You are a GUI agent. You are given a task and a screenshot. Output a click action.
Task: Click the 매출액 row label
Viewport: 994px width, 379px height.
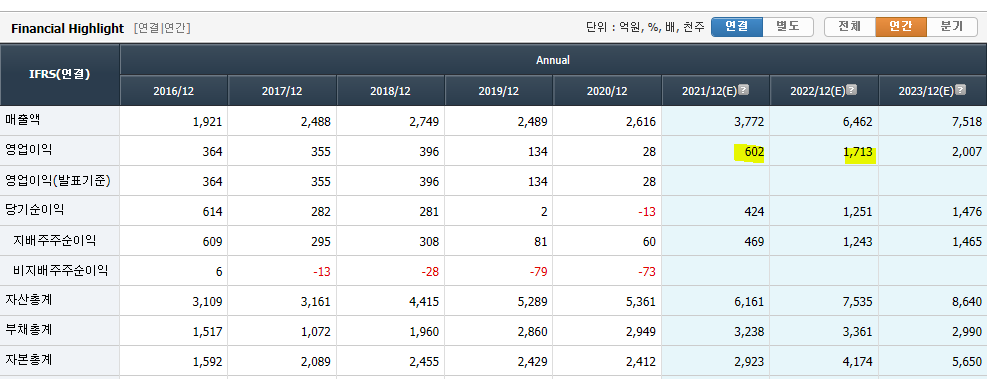[x=23, y=120]
